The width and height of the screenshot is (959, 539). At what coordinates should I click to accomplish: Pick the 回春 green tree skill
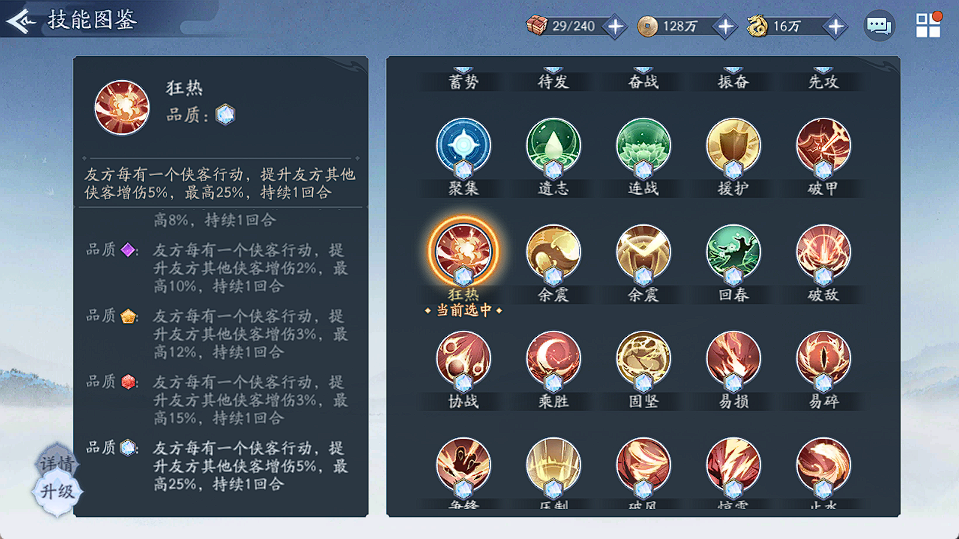click(x=733, y=253)
